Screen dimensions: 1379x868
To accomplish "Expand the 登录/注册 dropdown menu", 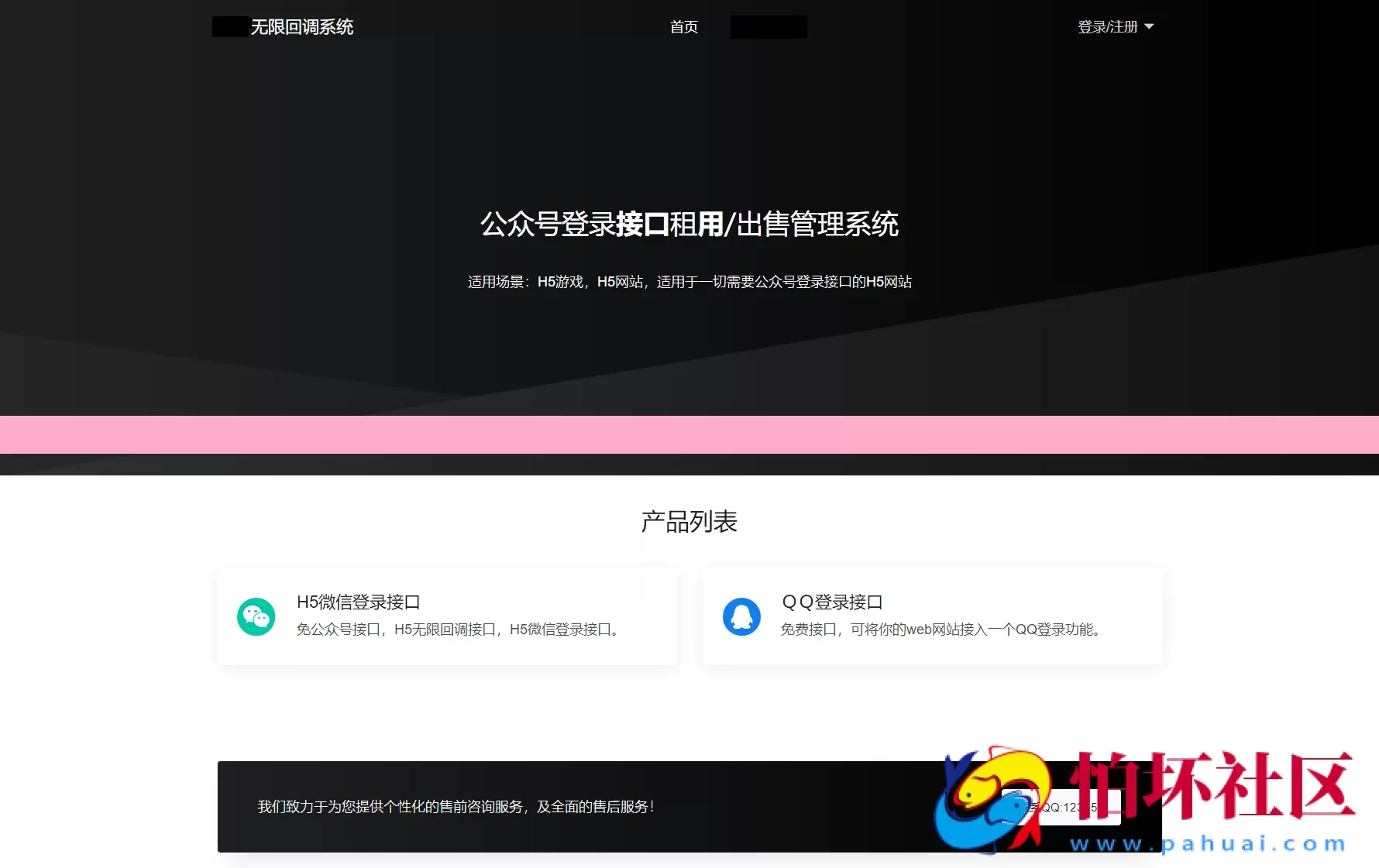I will point(1108,27).
